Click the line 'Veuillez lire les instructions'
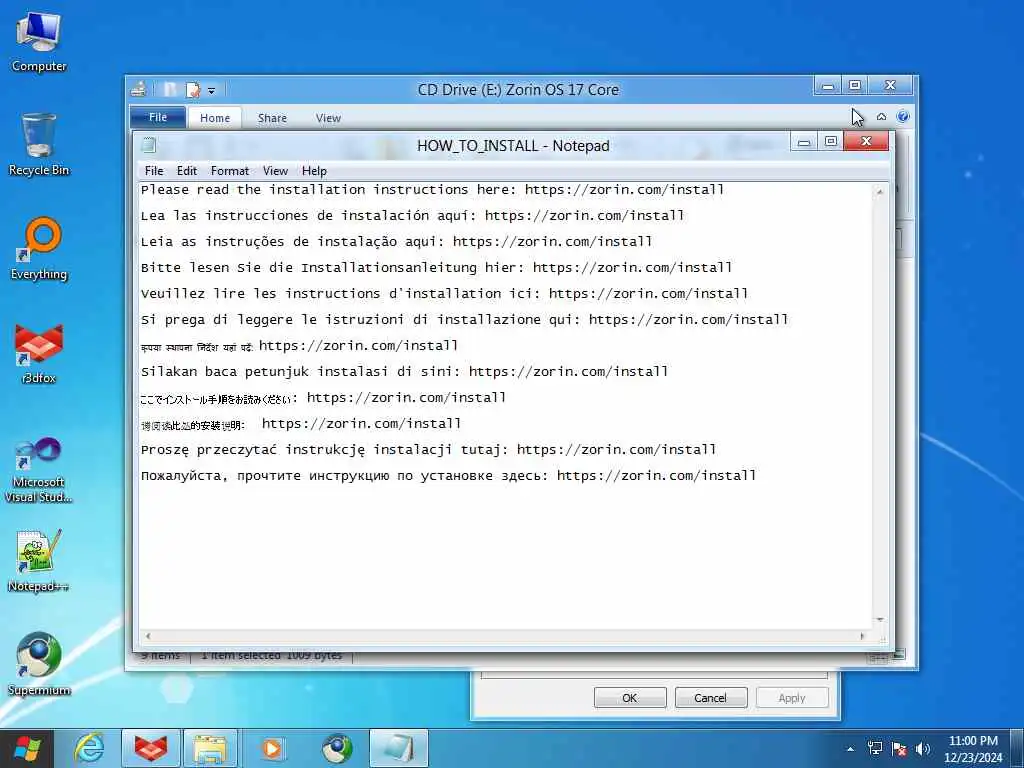This screenshot has height=768, width=1024. click(444, 294)
